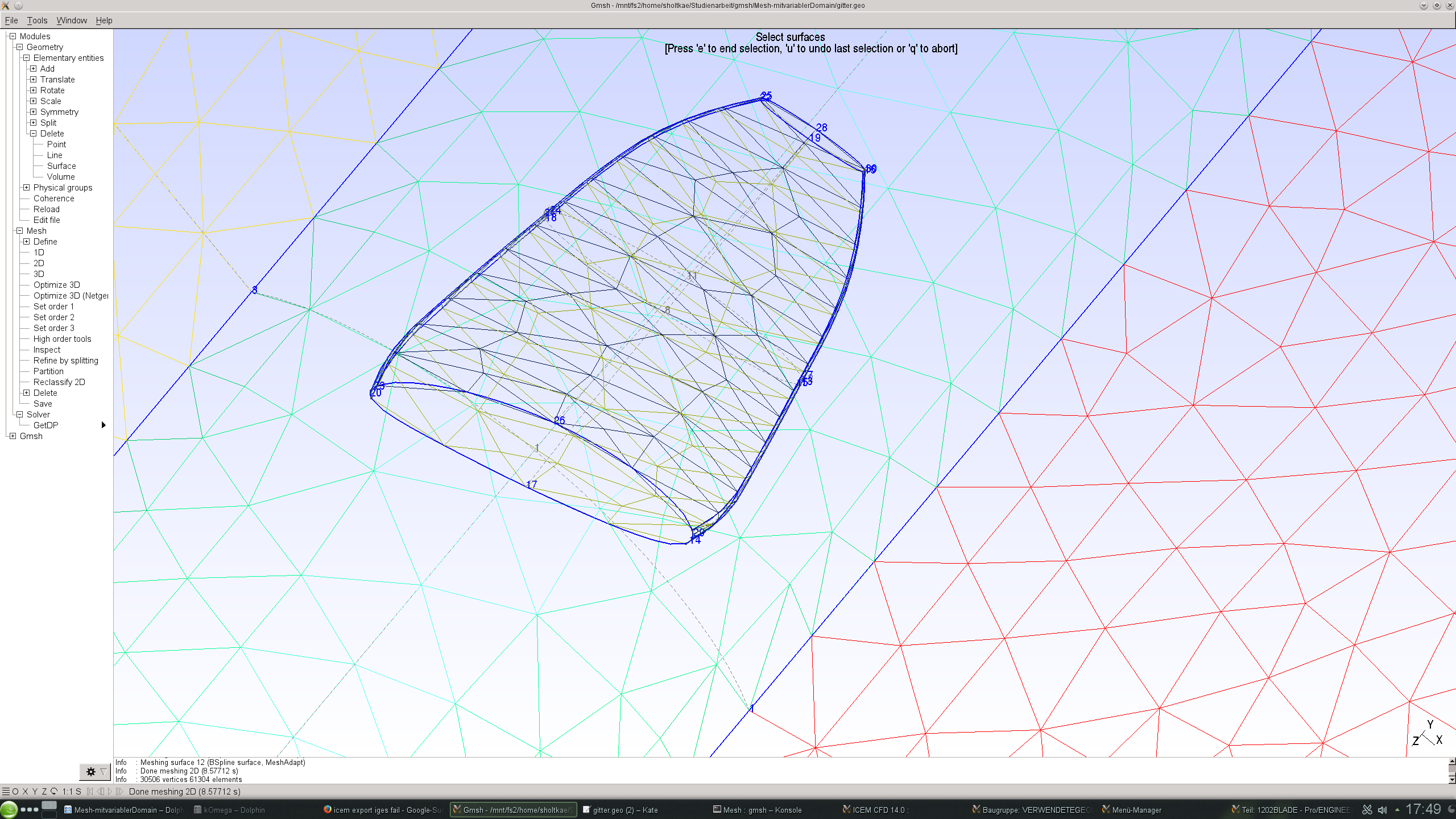Collapse the Delete node under Elementary entities

(33, 134)
